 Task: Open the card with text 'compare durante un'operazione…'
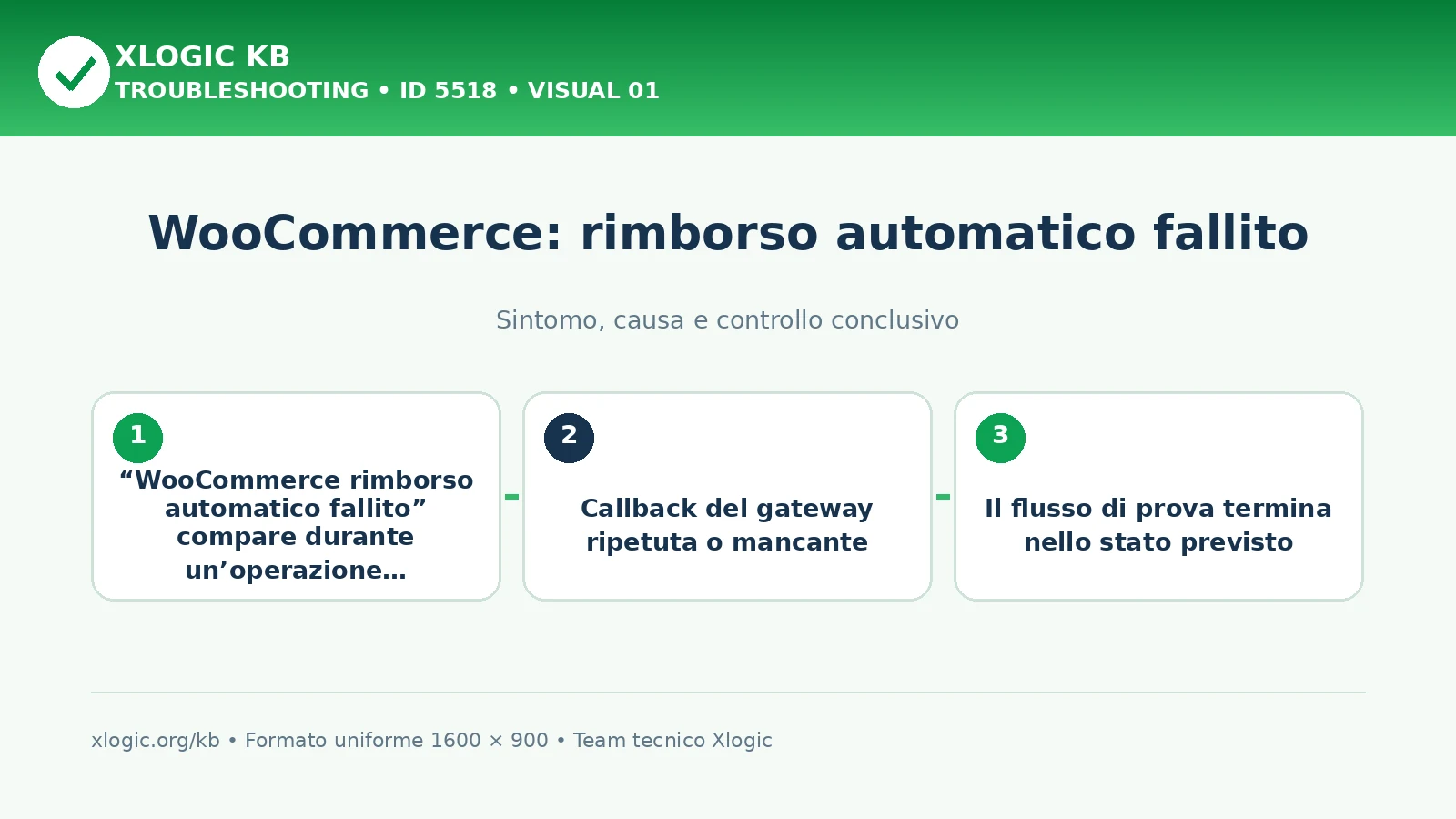pyautogui.click(x=296, y=496)
